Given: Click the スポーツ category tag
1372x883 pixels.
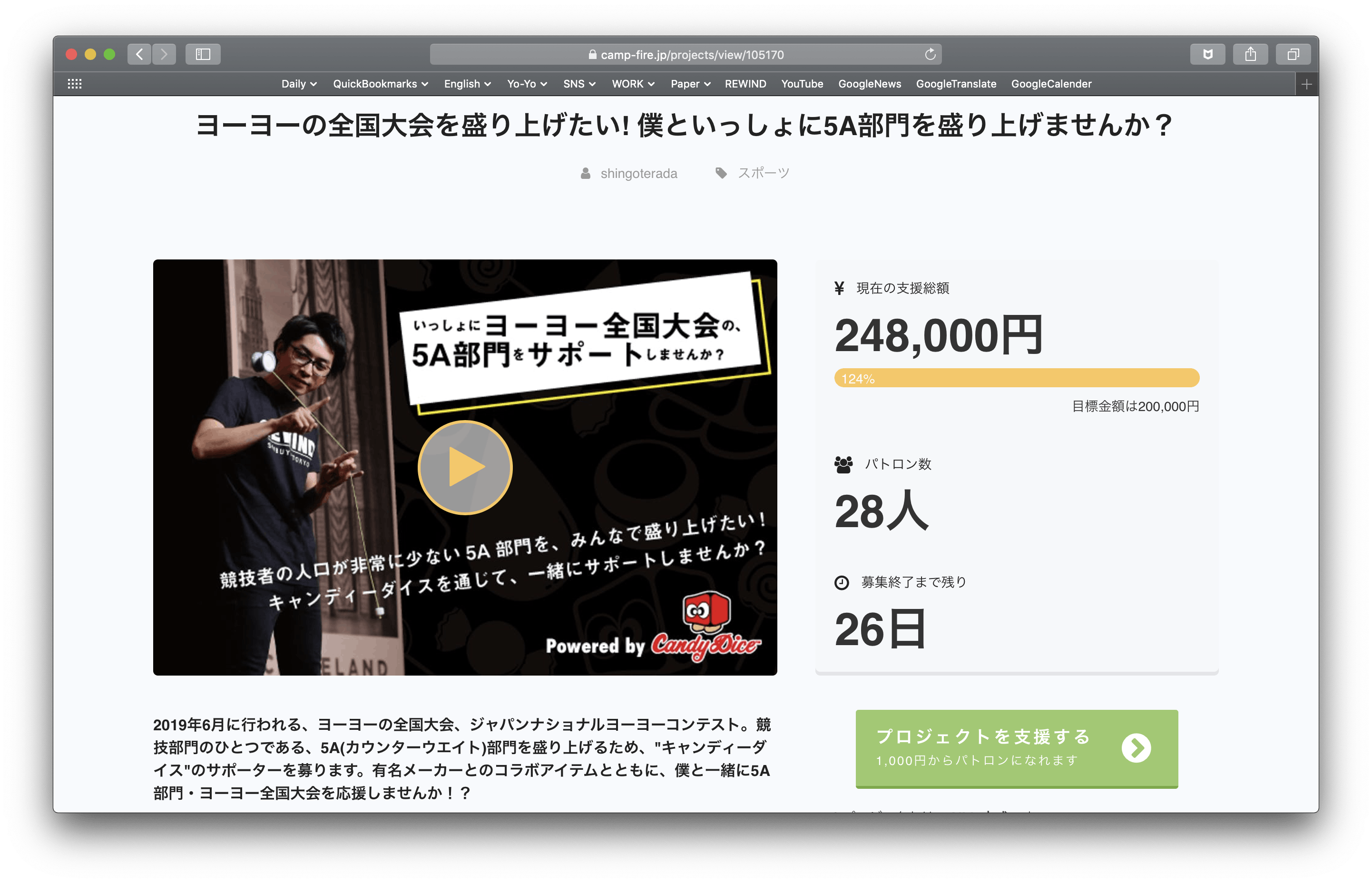Looking at the screenshot, I should (x=763, y=173).
